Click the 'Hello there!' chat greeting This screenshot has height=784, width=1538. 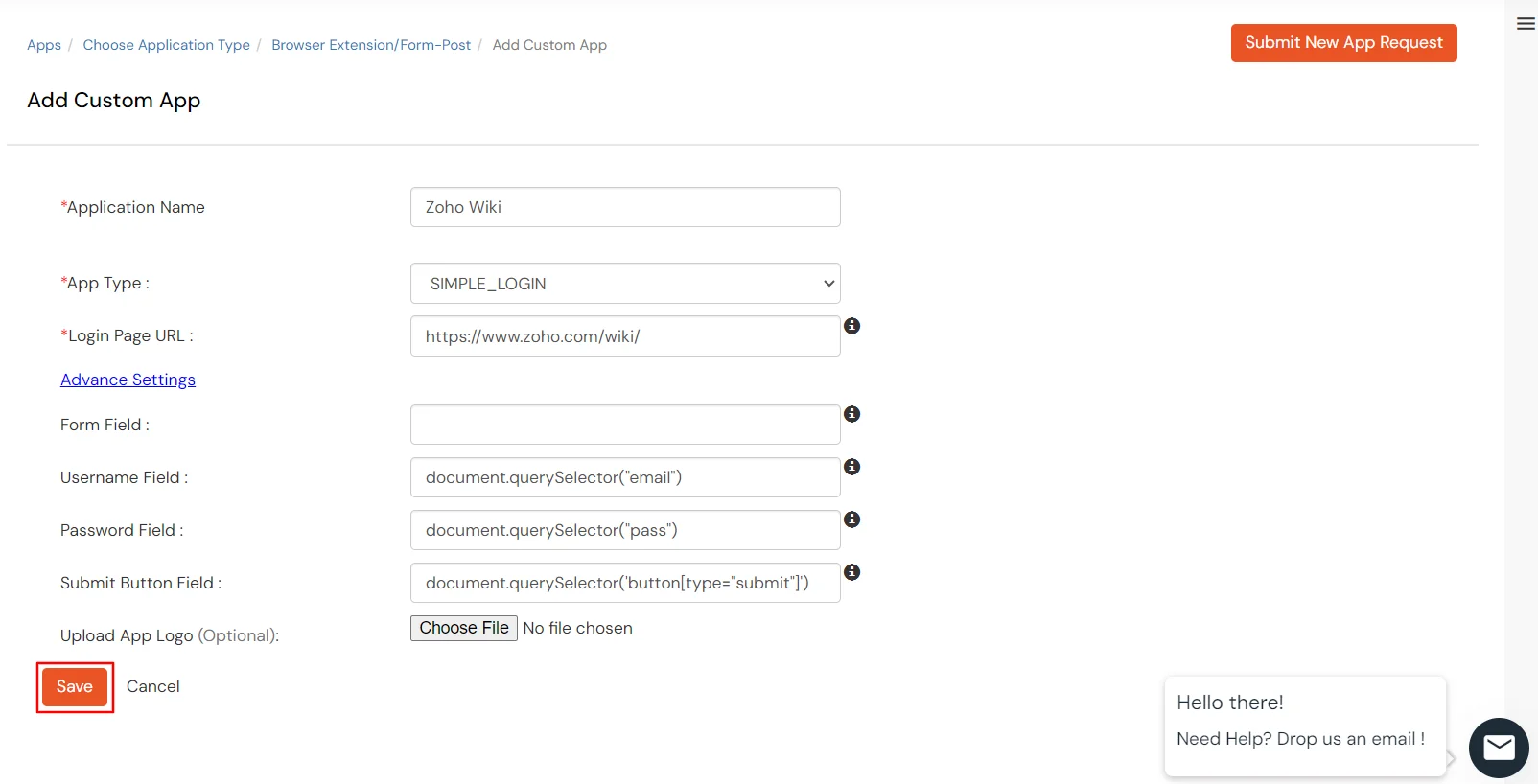tap(1230, 703)
